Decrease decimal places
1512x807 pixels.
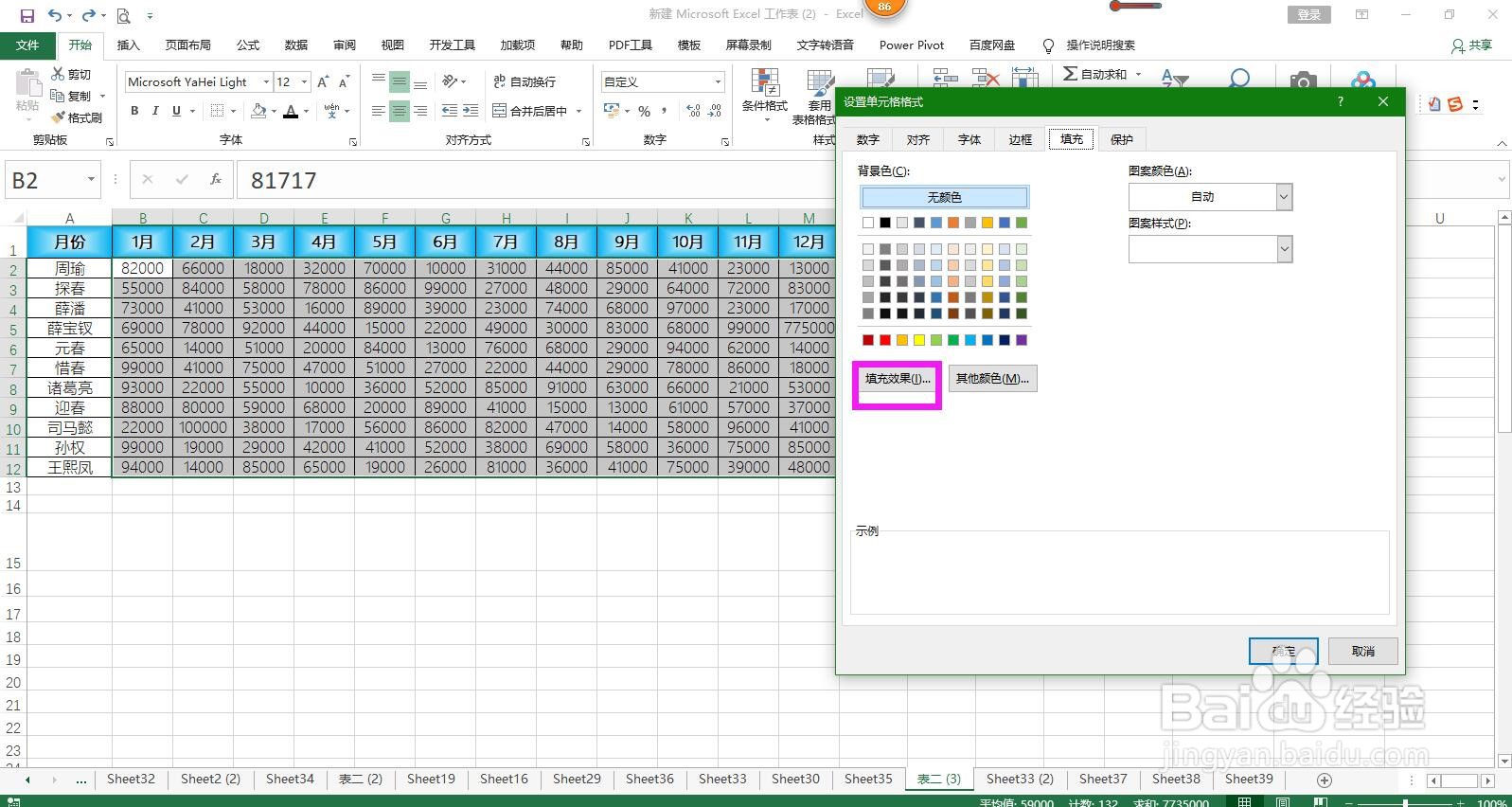(x=717, y=111)
